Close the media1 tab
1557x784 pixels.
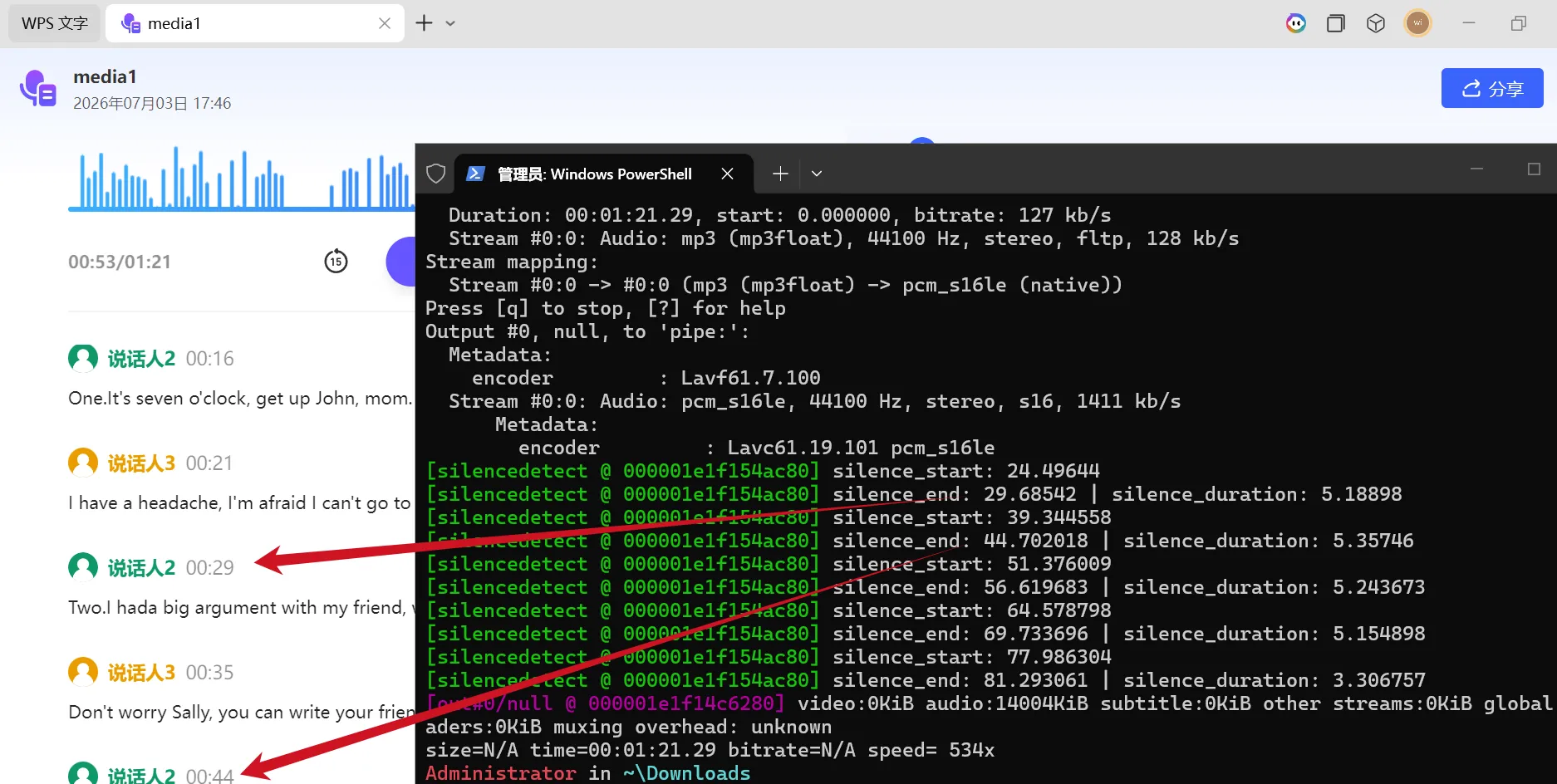[385, 23]
